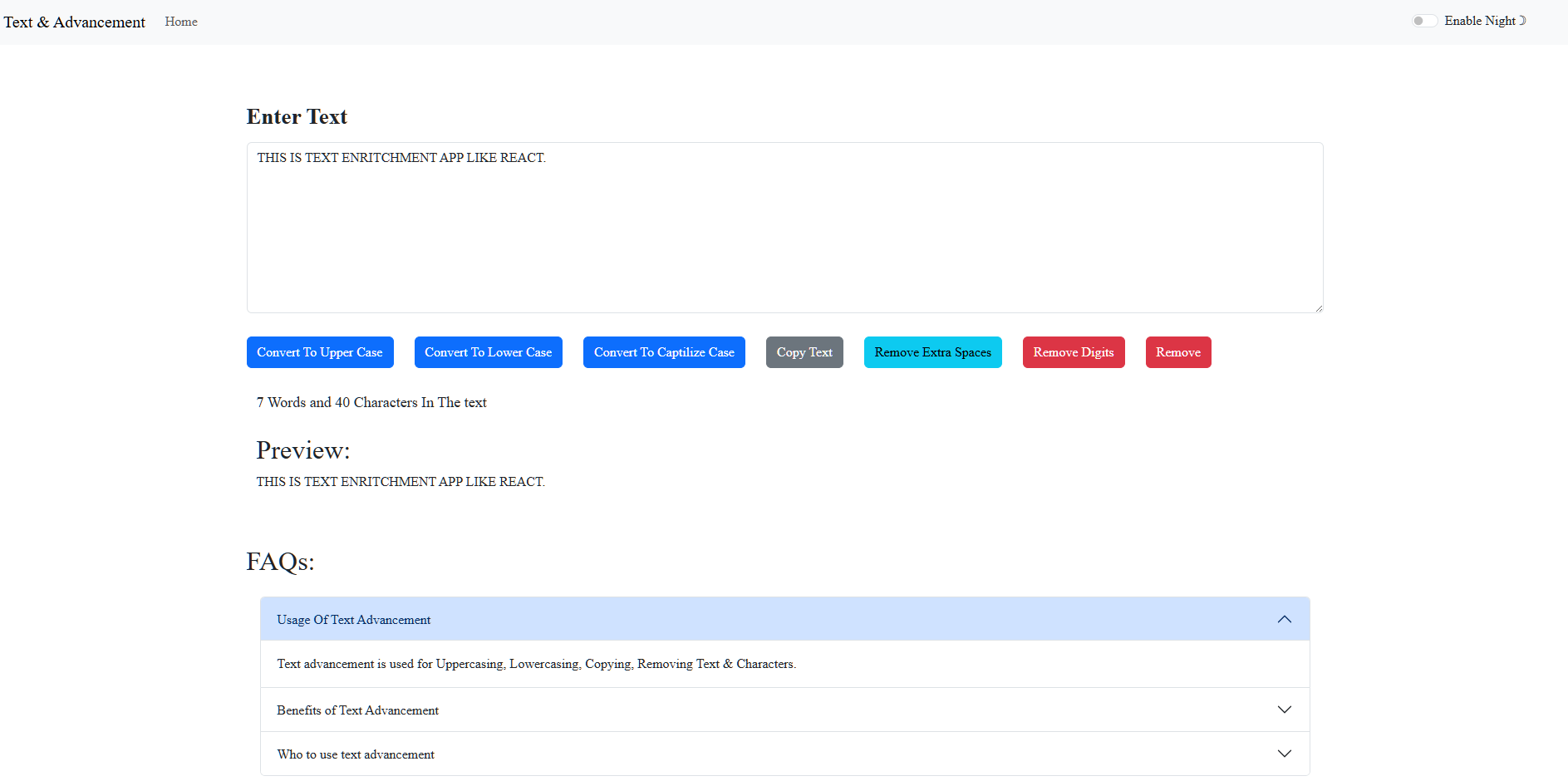The width and height of the screenshot is (1568, 781).
Task: Click the word and character count text
Action: [x=371, y=402]
